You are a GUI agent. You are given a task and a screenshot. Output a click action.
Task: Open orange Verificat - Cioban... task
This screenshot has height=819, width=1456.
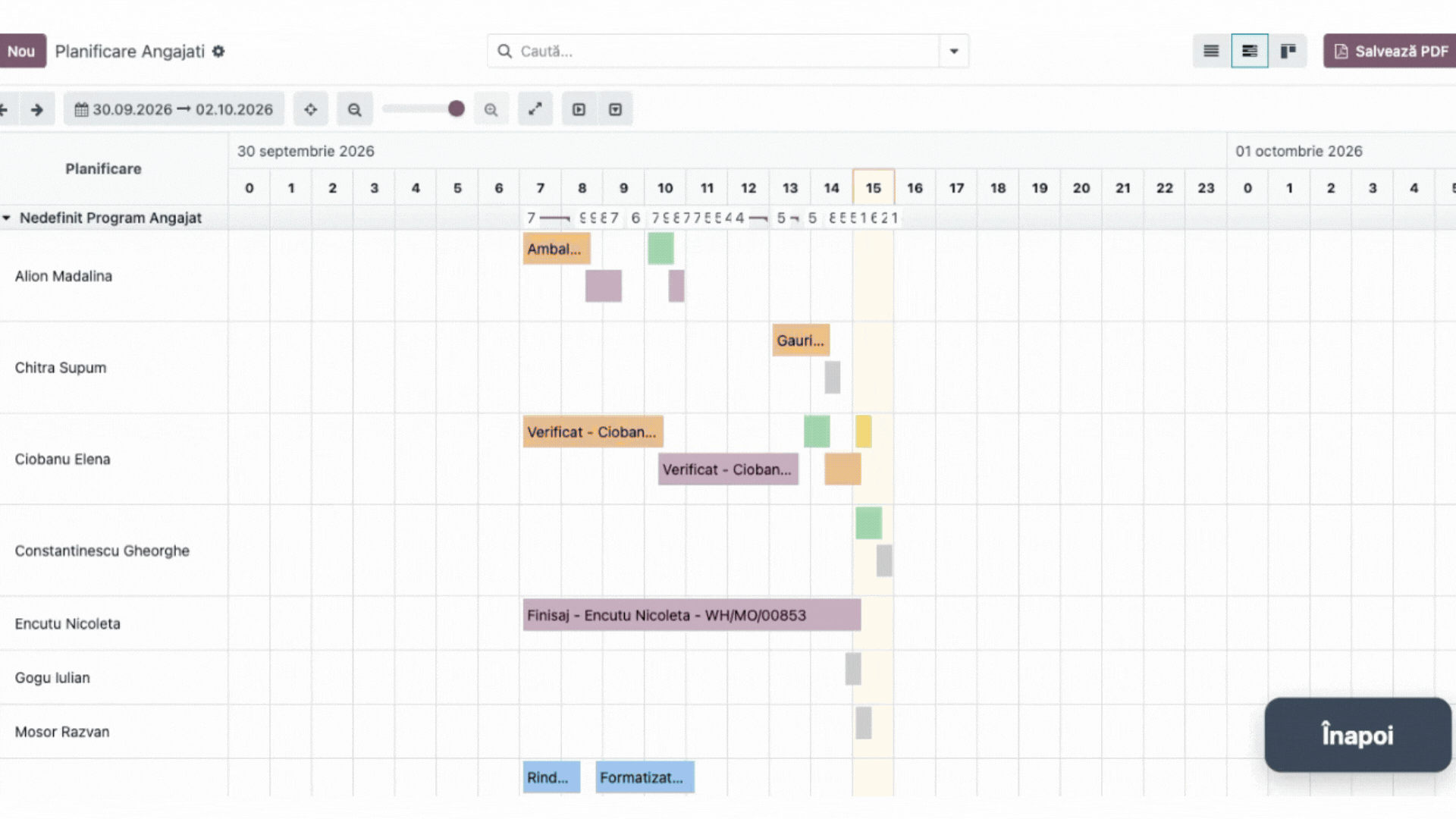coord(593,431)
